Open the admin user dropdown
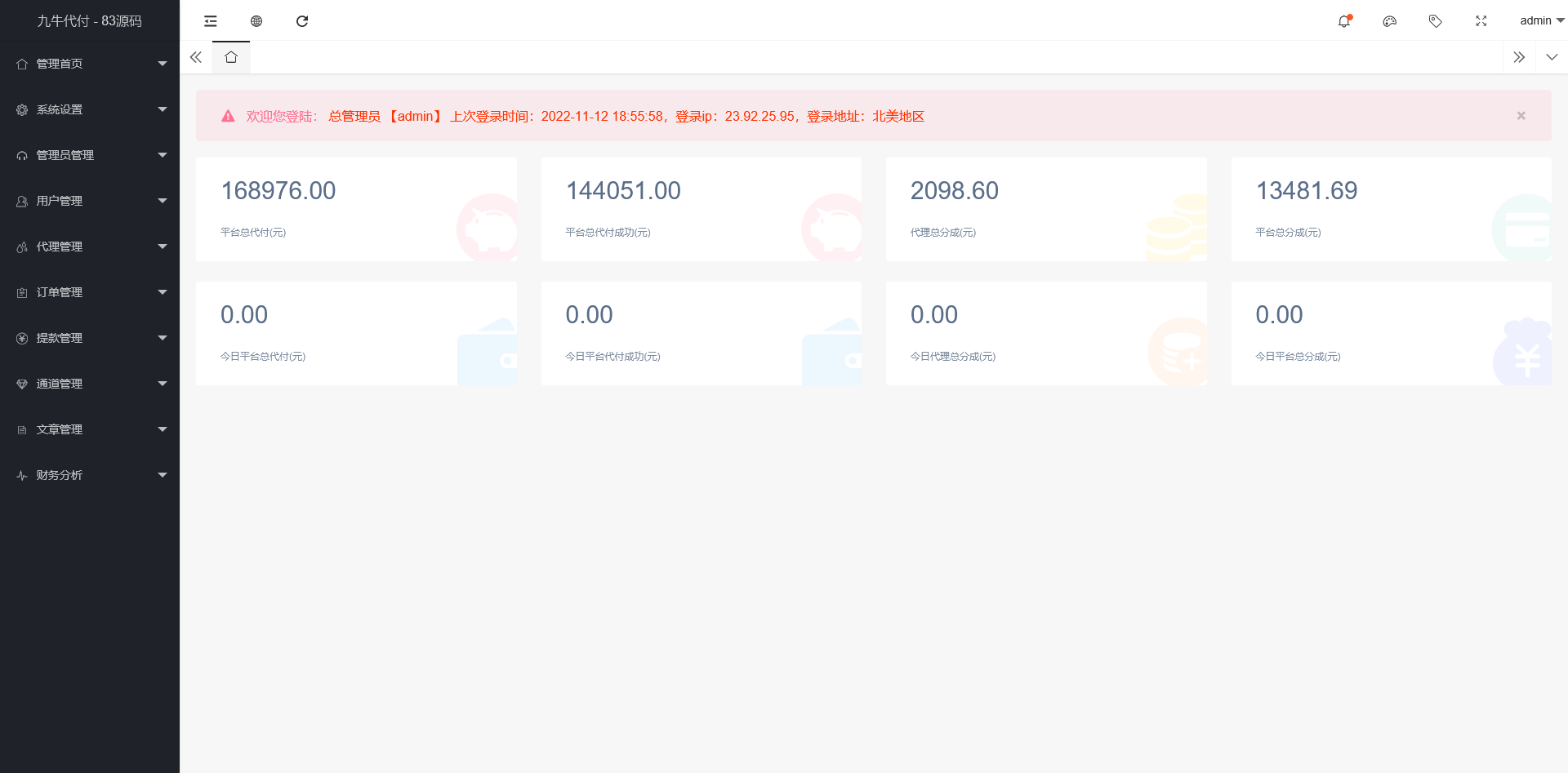The width and height of the screenshot is (1568, 773). point(1540,21)
